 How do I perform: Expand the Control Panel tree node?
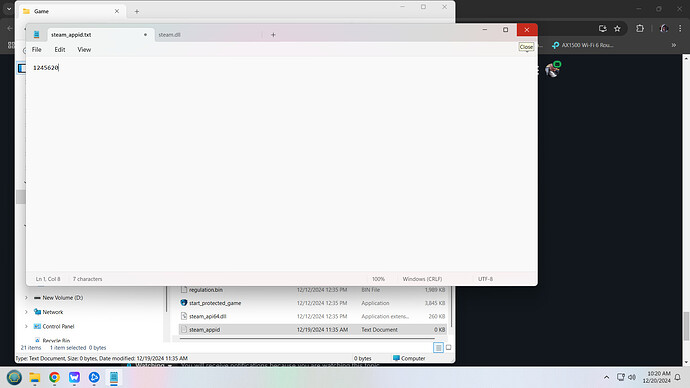click(x=26, y=326)
